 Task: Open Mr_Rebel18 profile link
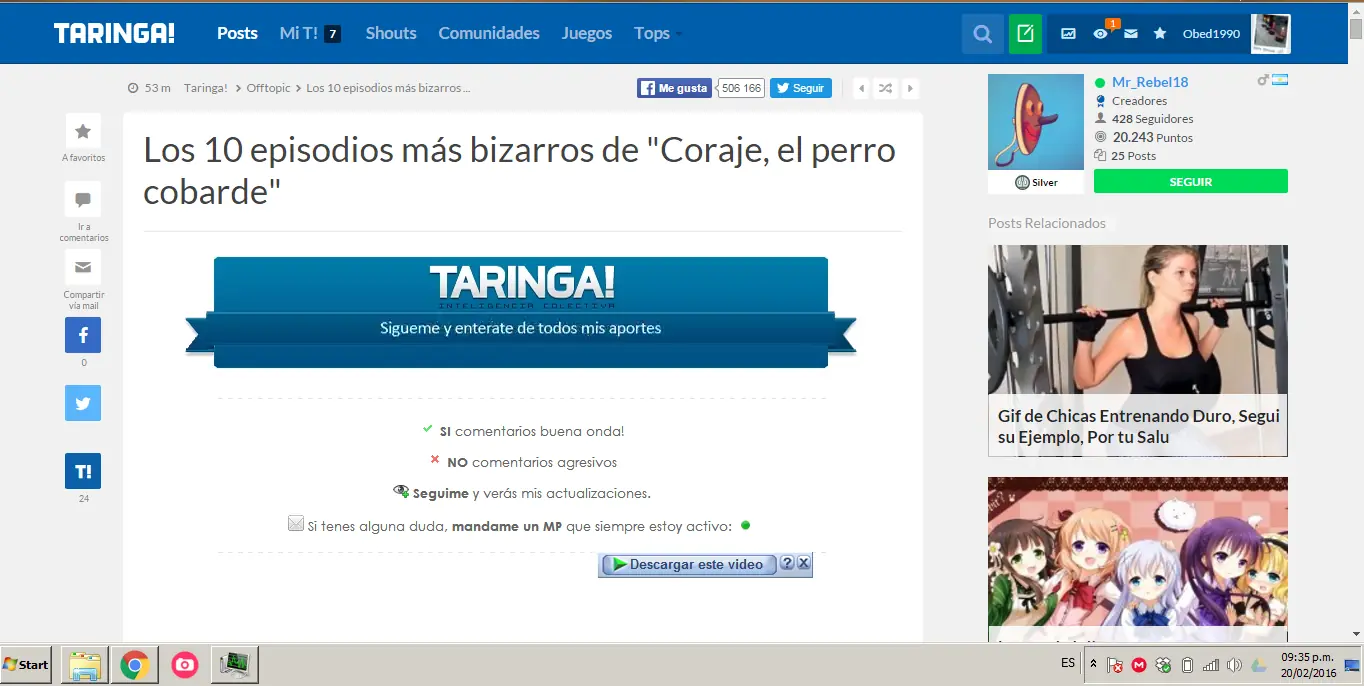(x=1150, y=82)
